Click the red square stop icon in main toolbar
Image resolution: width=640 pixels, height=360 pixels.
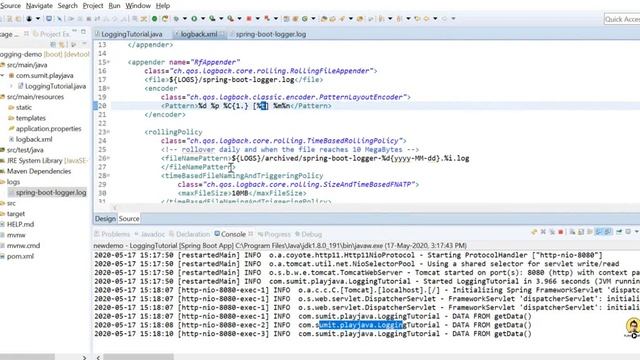pos(249,19)
